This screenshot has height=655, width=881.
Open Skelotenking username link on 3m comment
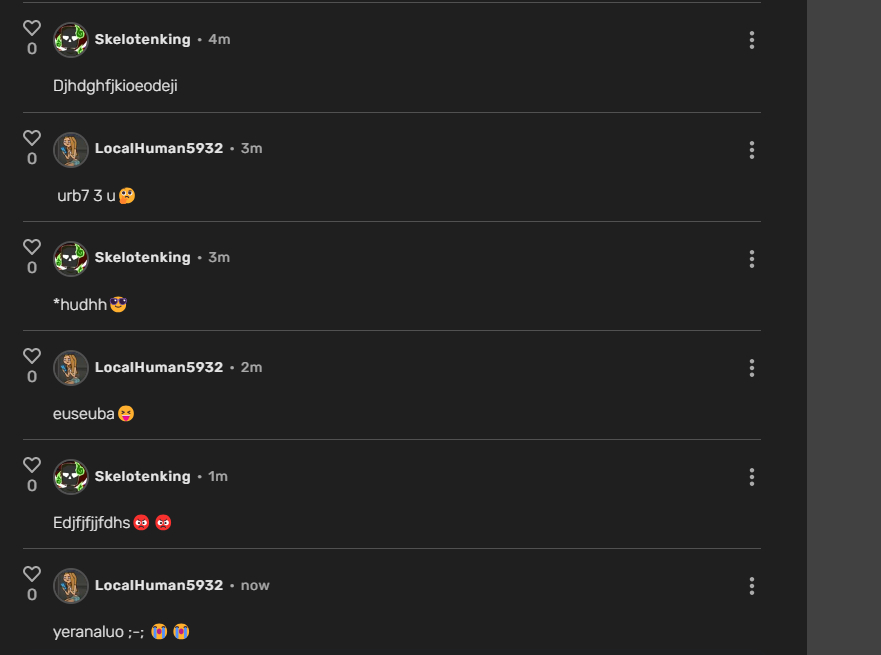click(x=143, y=257)
